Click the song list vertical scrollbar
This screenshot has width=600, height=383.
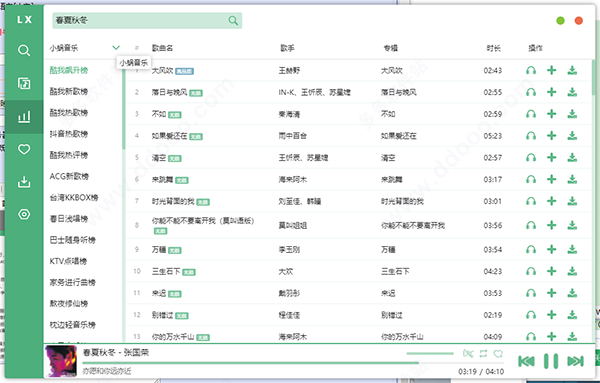click(593, 78)
